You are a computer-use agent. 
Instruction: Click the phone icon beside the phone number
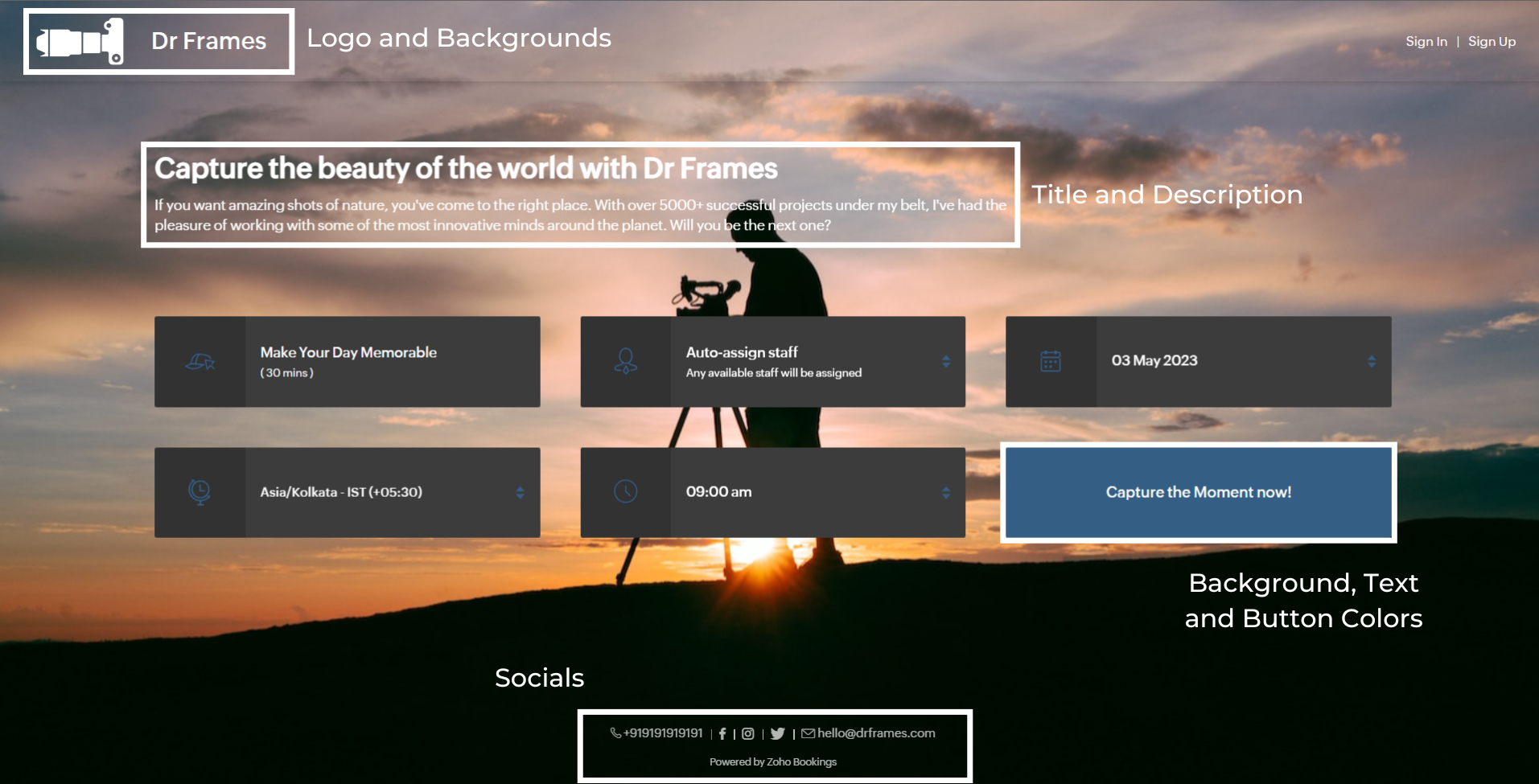[x=615, y=733]
